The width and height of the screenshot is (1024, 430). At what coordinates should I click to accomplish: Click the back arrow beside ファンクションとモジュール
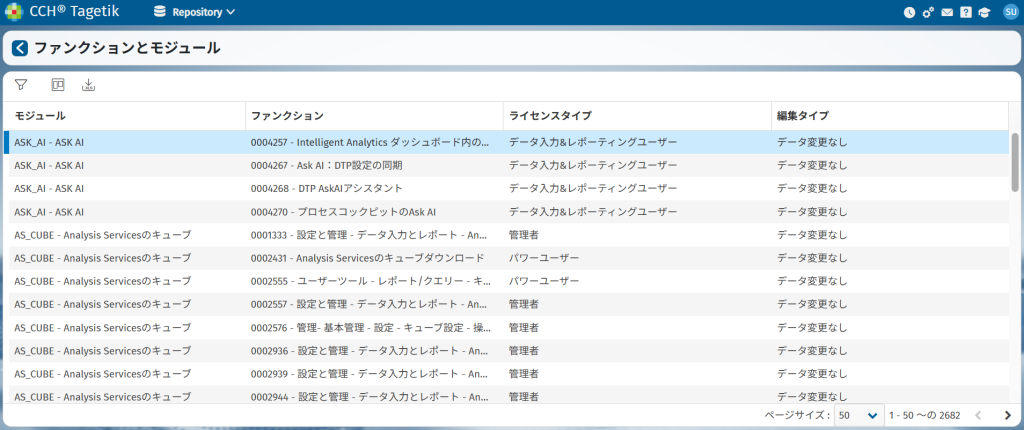point(19,48)
